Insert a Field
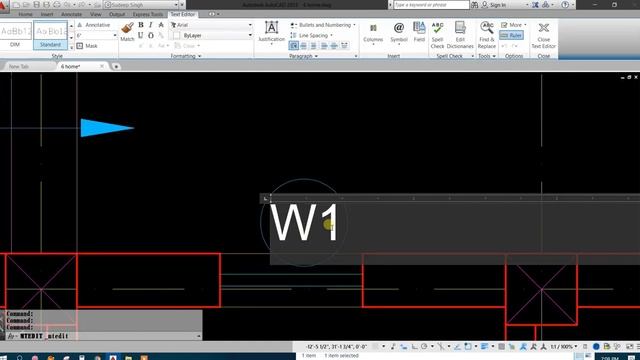This screenshot has width=640, height=360. click(419, 32)
